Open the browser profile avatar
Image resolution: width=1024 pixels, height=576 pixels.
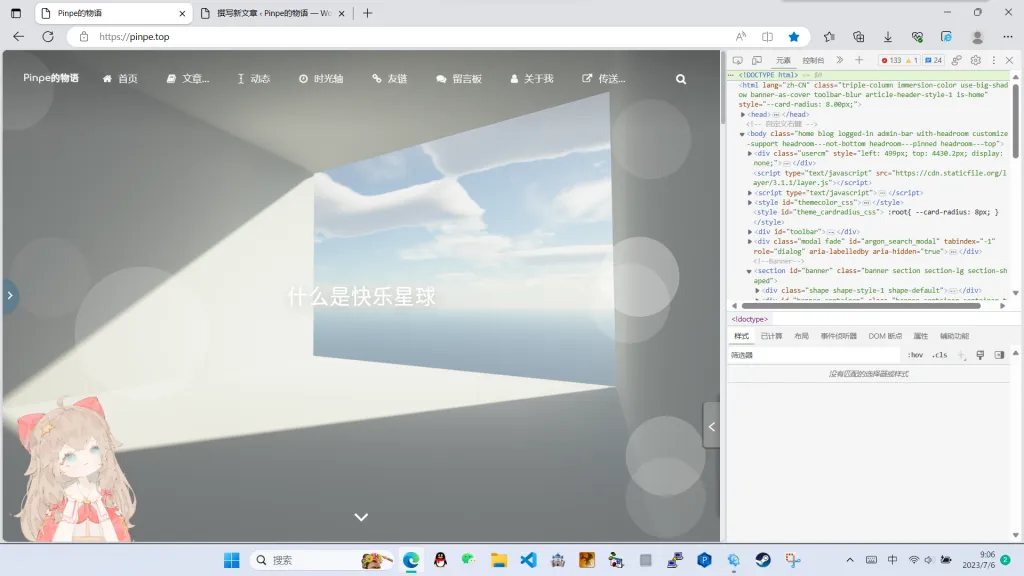click(x=978, y=37)
